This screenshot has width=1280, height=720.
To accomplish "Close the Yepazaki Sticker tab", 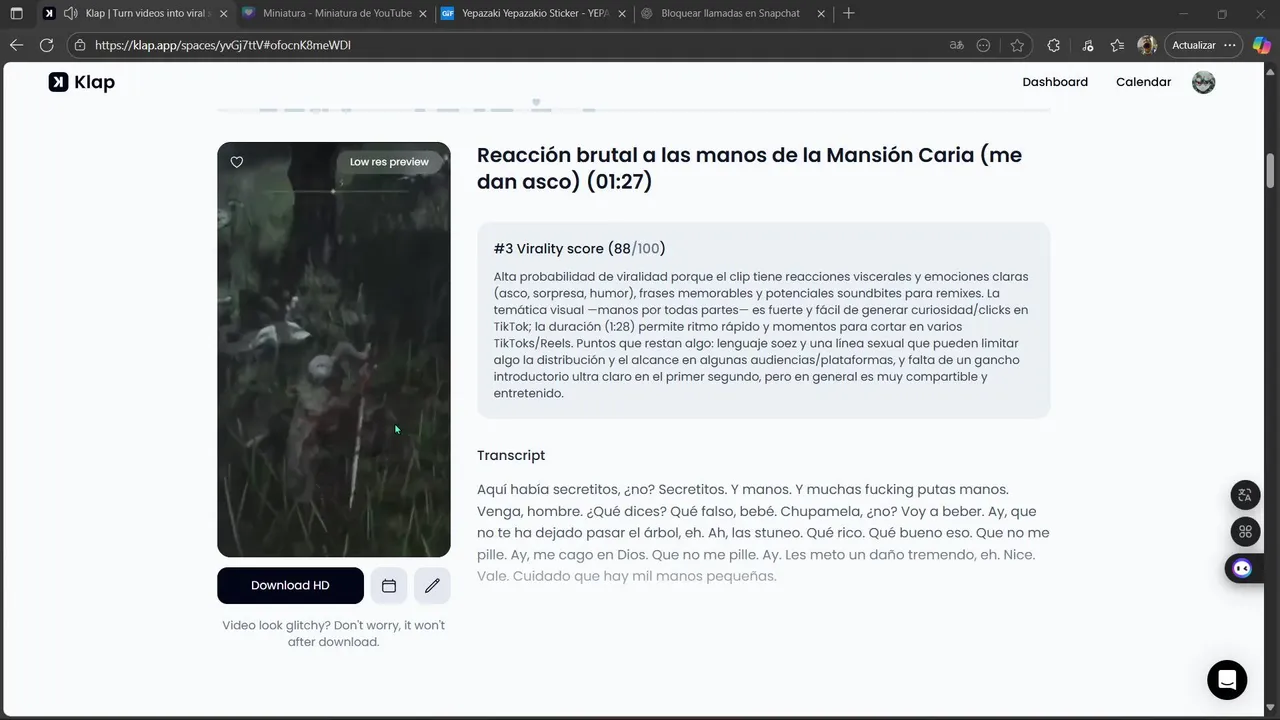I will [x=622, y=13].
